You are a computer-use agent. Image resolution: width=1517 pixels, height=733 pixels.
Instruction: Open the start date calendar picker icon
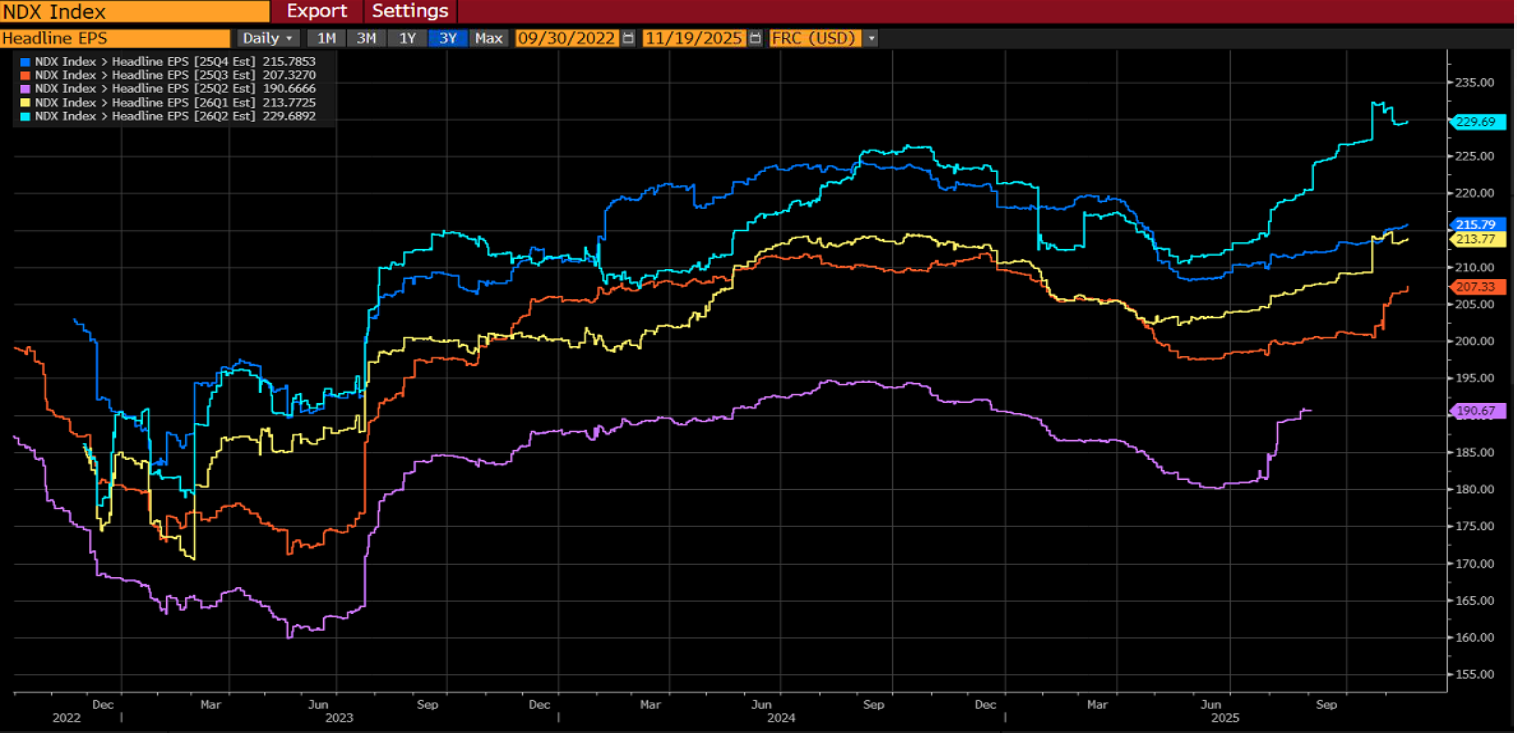point(628,38)
